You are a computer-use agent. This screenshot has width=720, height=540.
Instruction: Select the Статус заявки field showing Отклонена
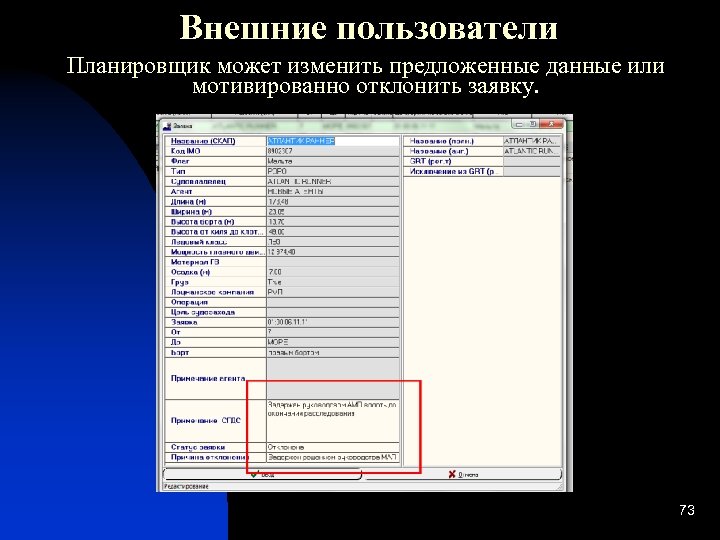pos(333,447)
